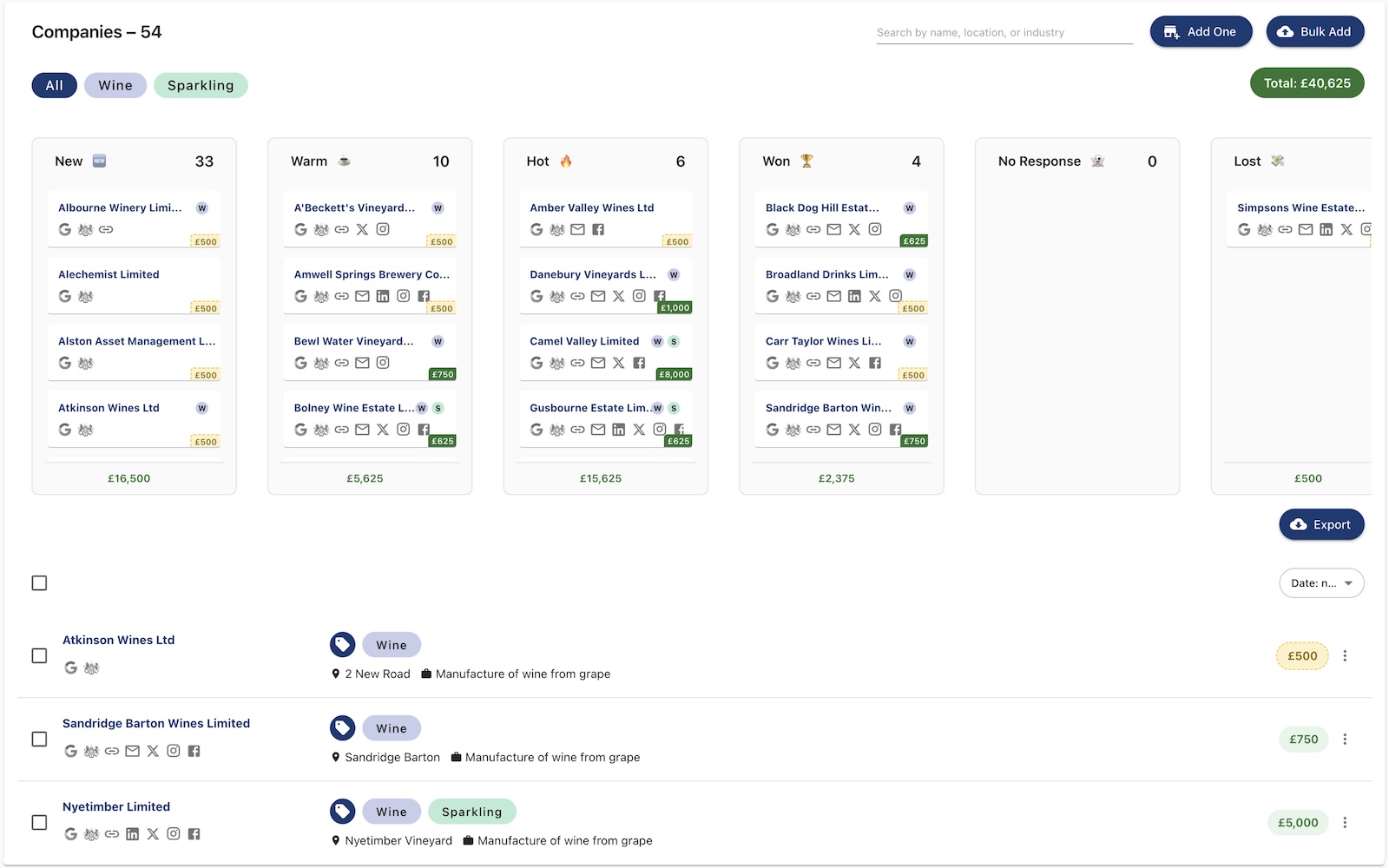Viewport: 1389px width, 868px height.
Task: Select the Sparkling filter chip
Action: pos(201,85)
